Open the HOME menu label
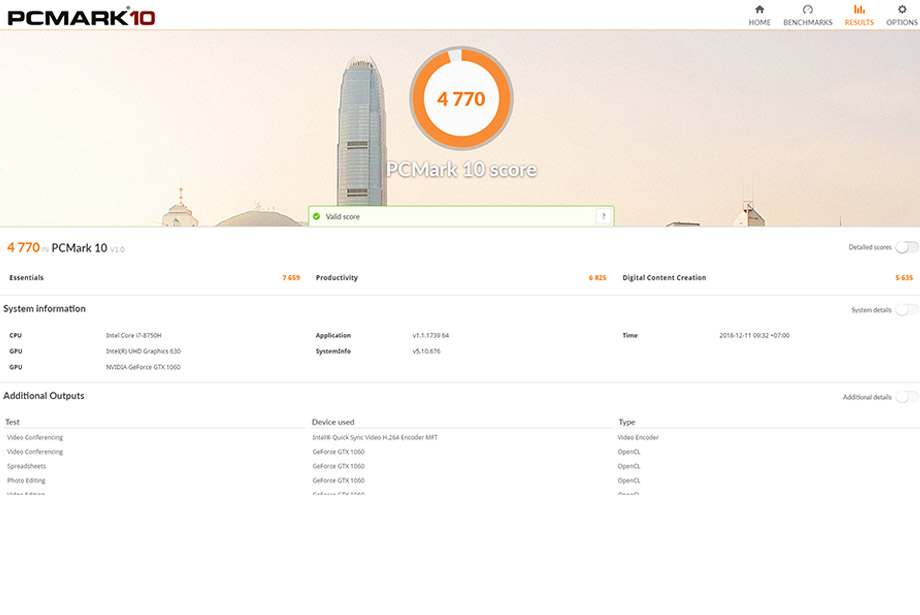This screenshot has height=615, width=920. tap(759, 22)
